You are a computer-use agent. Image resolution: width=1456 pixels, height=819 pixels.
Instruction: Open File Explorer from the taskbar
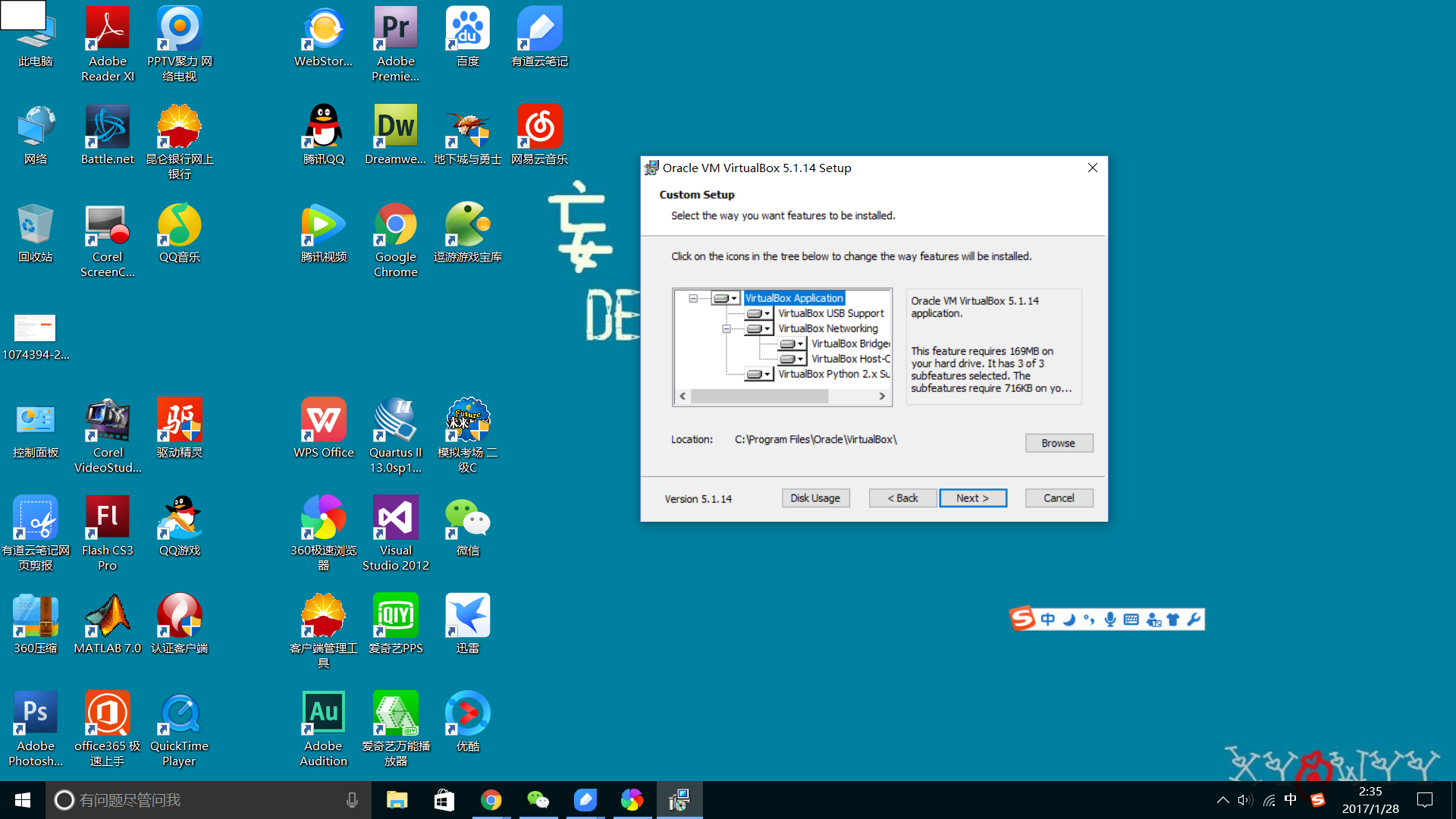tap(397, 800)
